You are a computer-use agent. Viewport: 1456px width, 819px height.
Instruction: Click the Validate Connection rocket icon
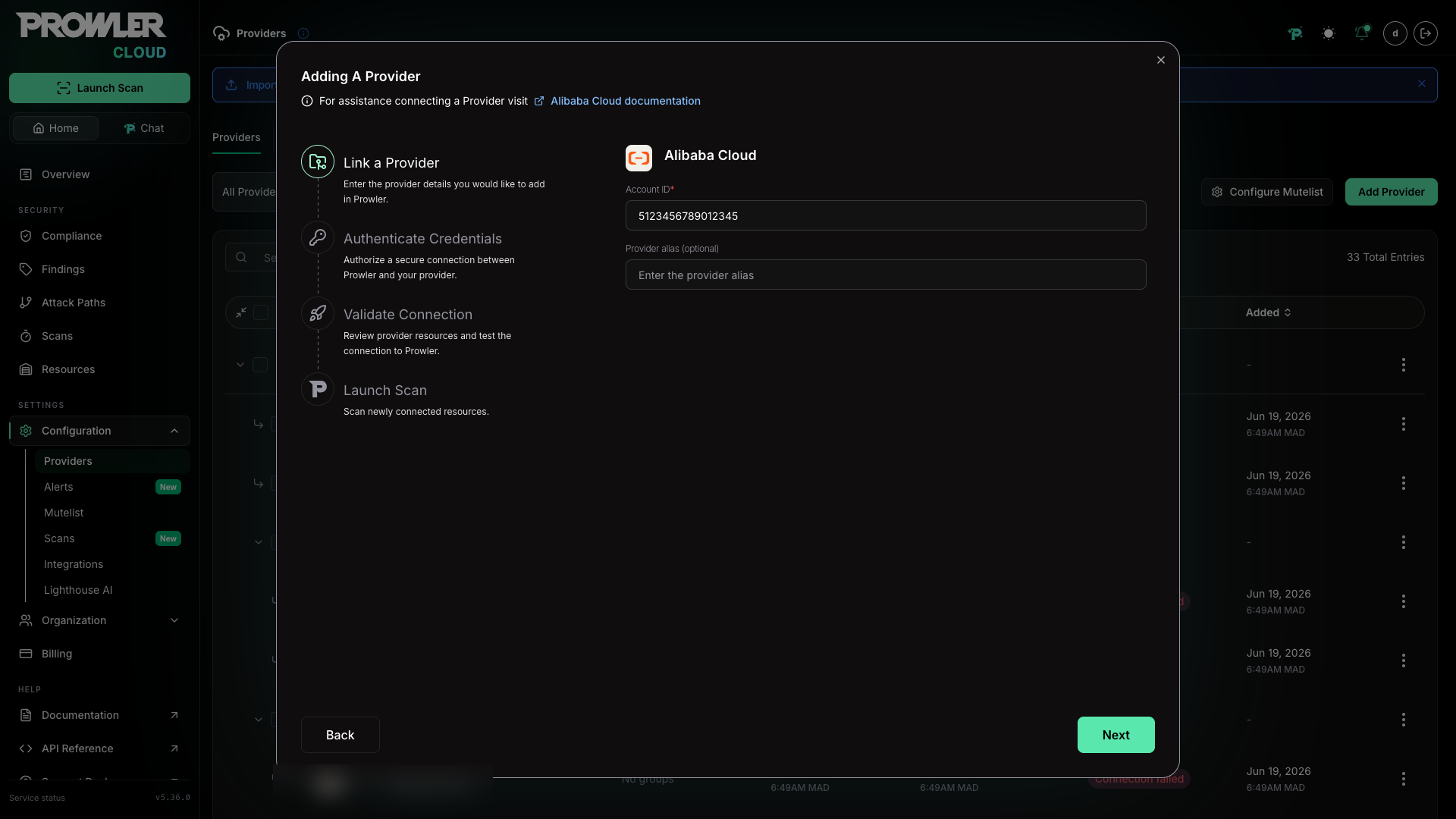pos(318,313)
